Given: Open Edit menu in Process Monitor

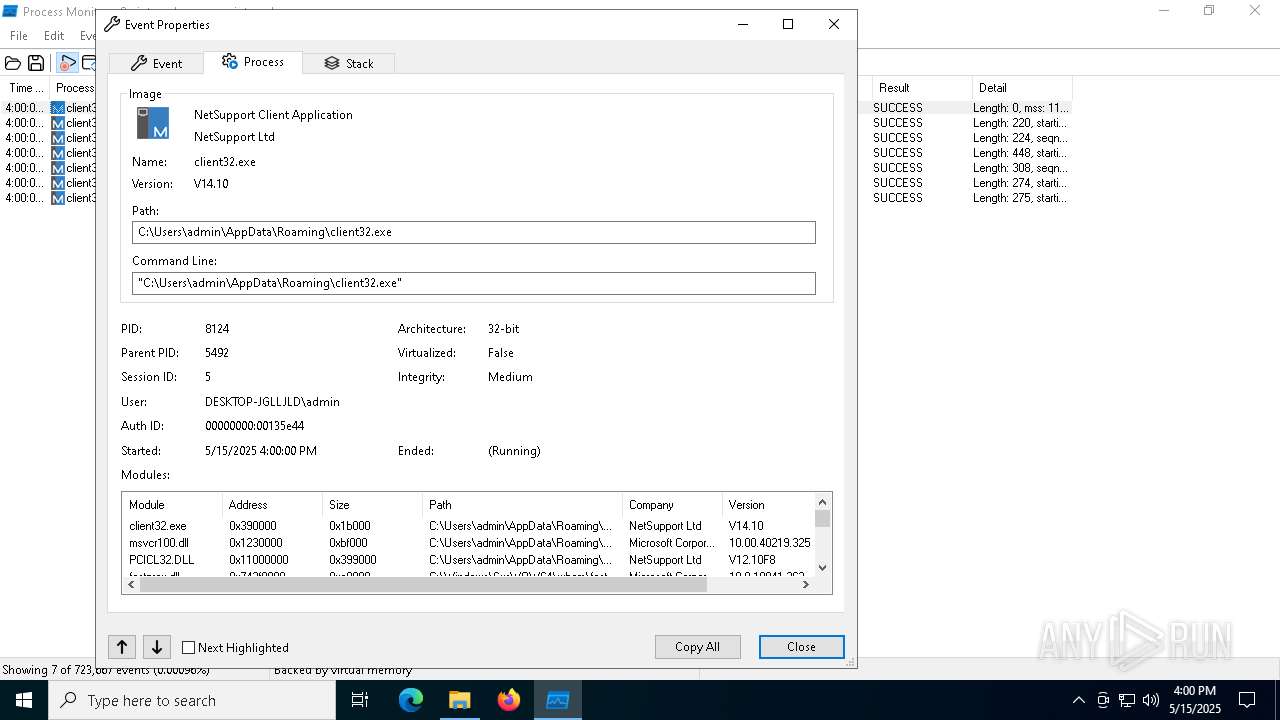Looking at the screenshot, I should point(54,36).
